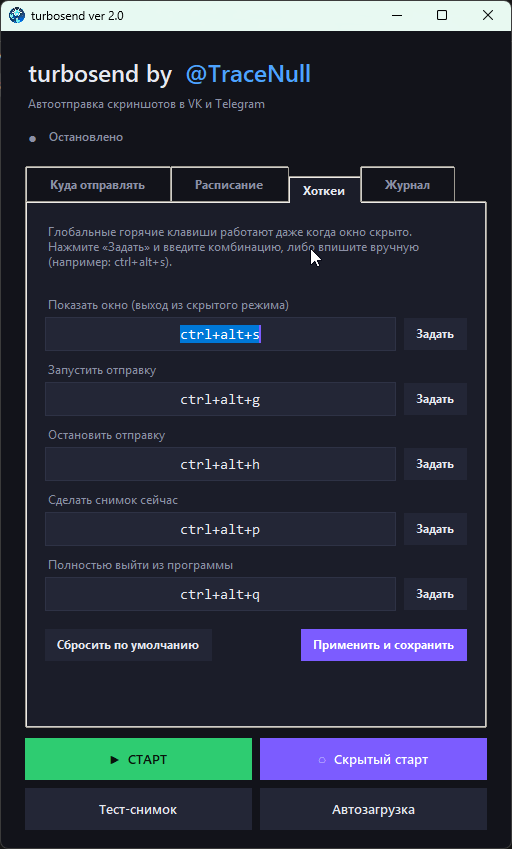Open the Автозагрузка autostart option
512x849 pixels.
(x=373, y=809)
